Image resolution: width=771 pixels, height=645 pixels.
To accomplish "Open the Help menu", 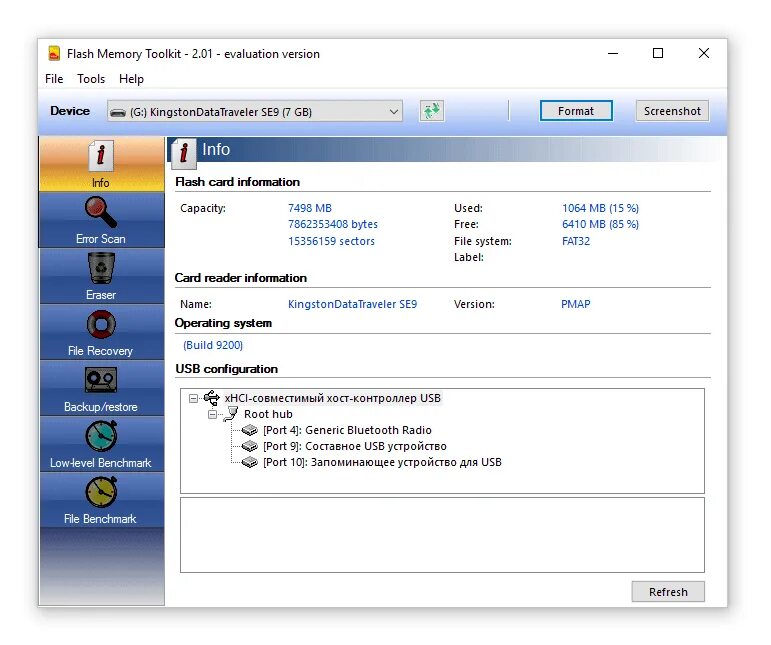I will point(131,79).
